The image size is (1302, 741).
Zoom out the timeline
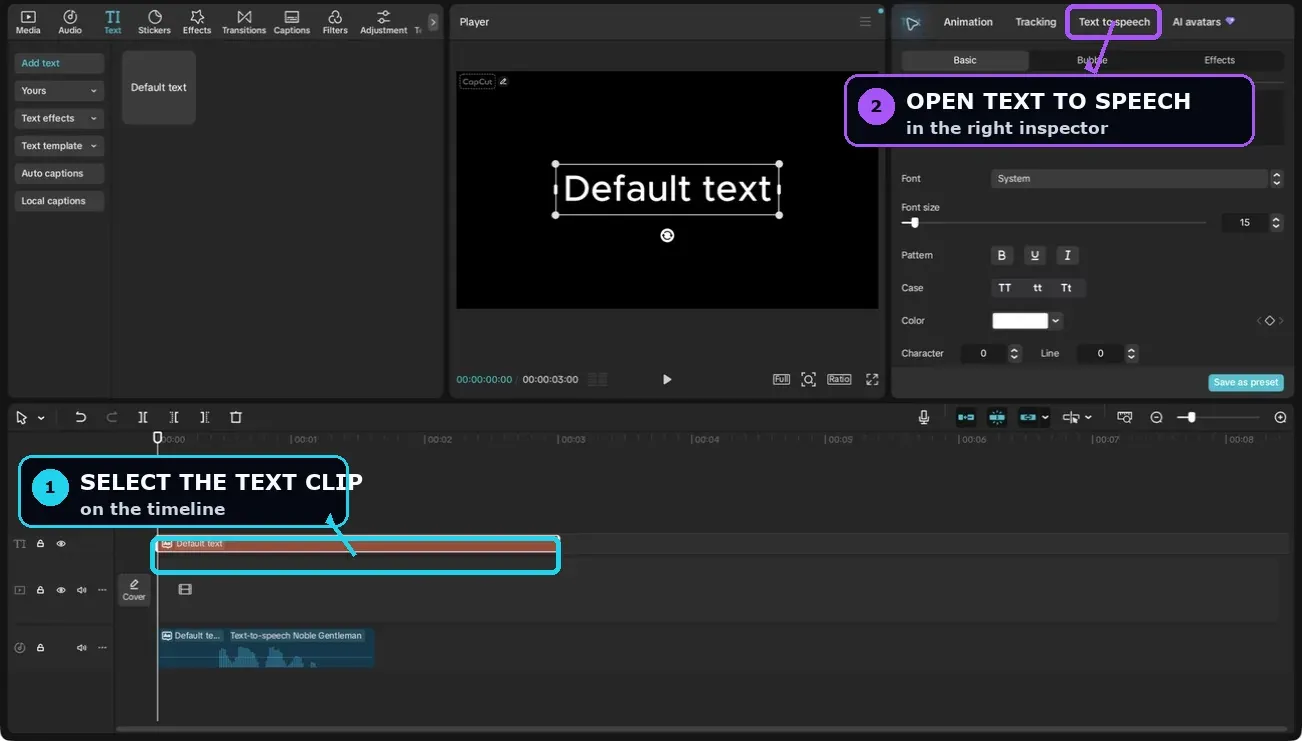point(1156,418)
